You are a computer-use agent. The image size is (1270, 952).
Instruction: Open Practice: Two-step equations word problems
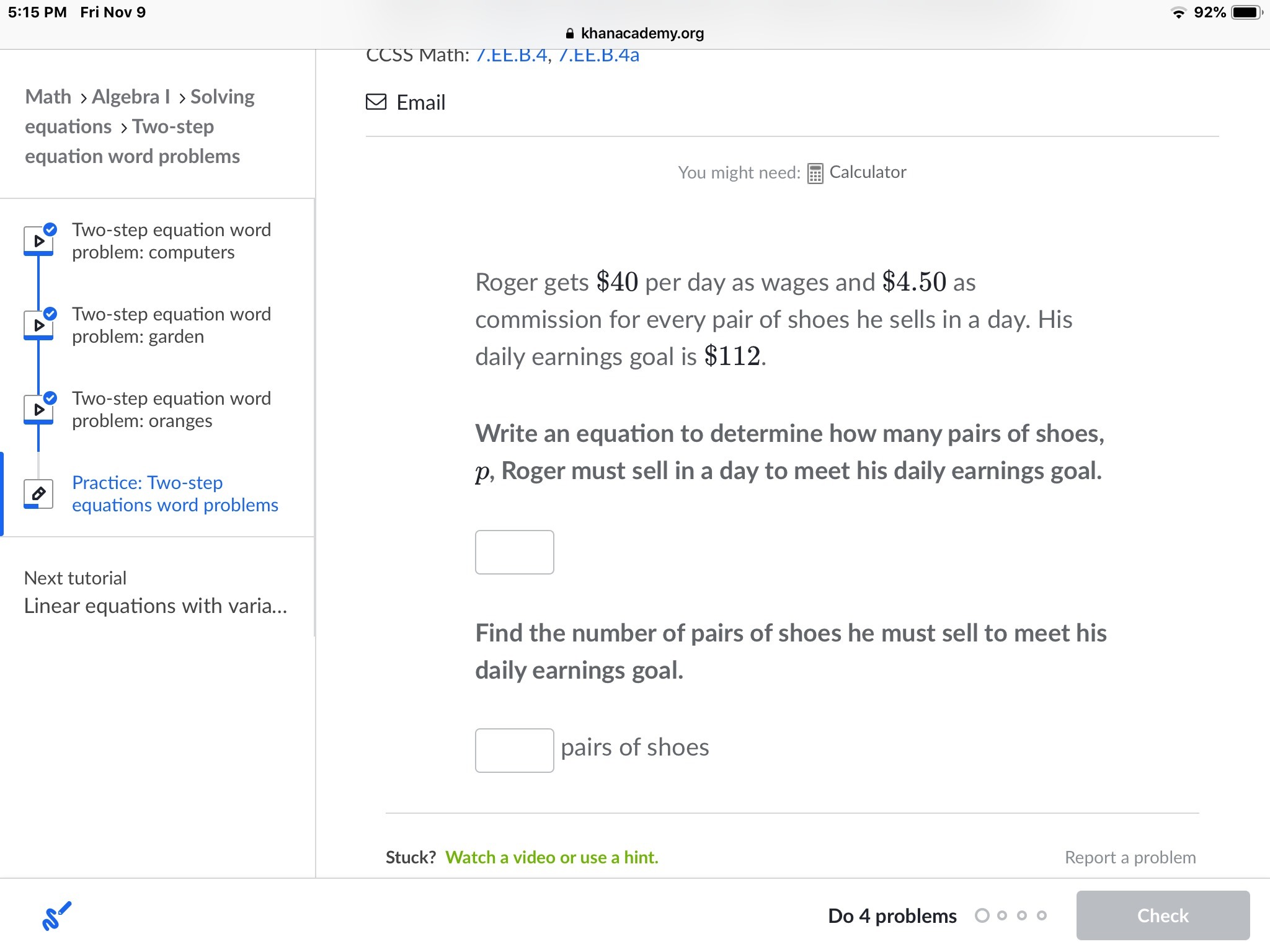(x=175, y=494)
